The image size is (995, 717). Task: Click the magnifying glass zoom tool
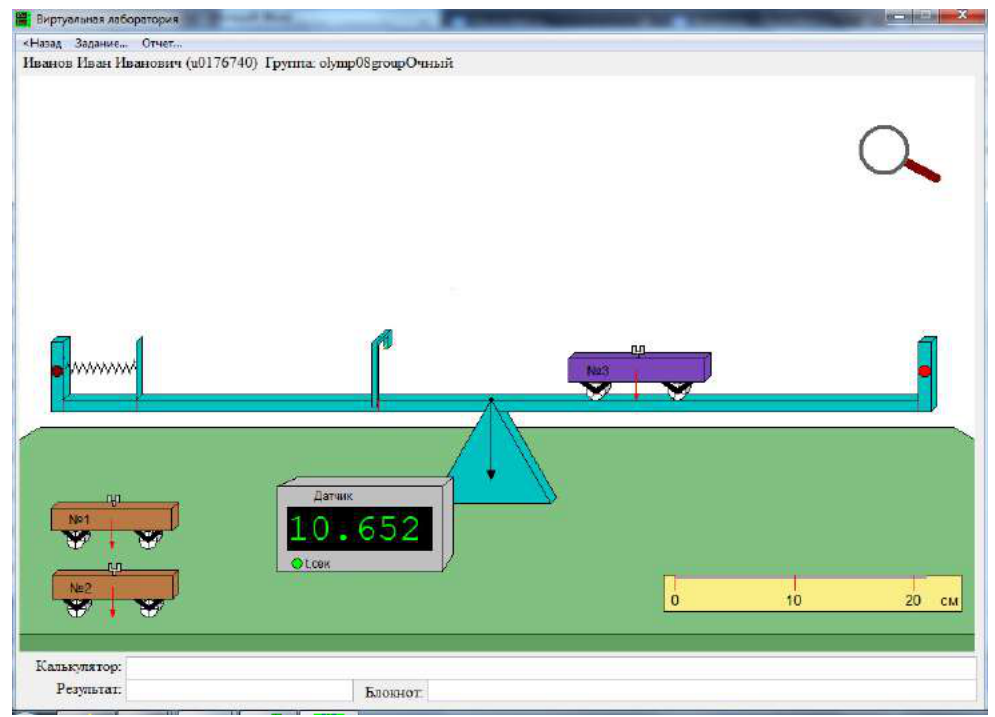tap(899, 154)
